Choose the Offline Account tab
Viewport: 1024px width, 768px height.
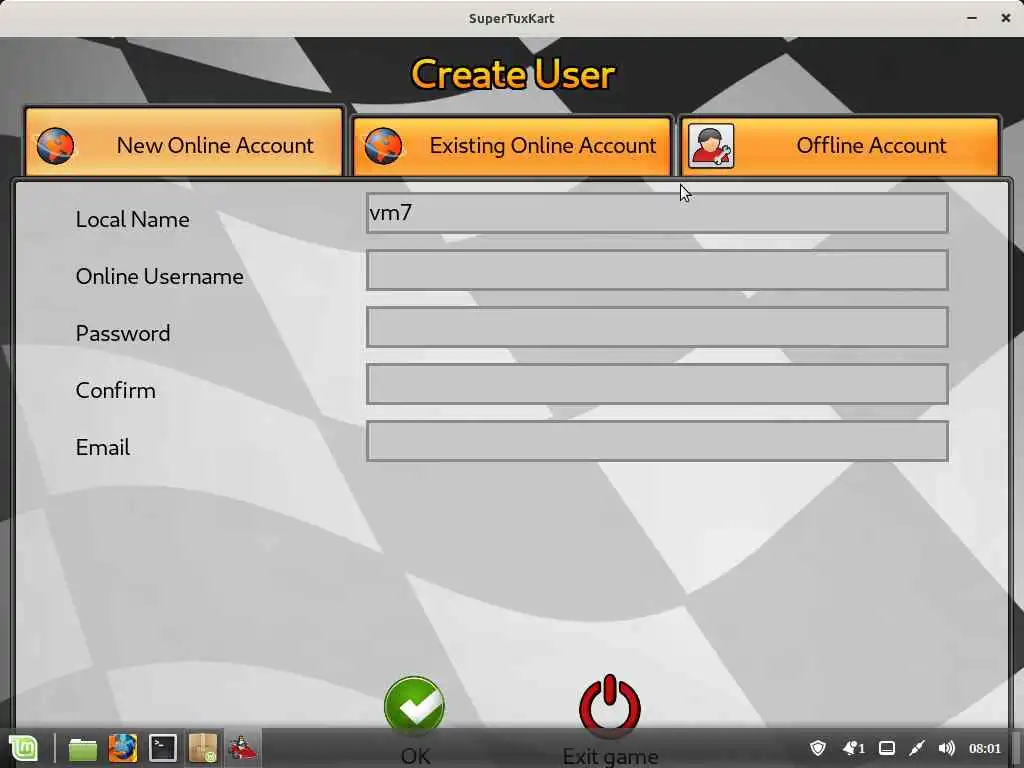[x=840, y=146]
